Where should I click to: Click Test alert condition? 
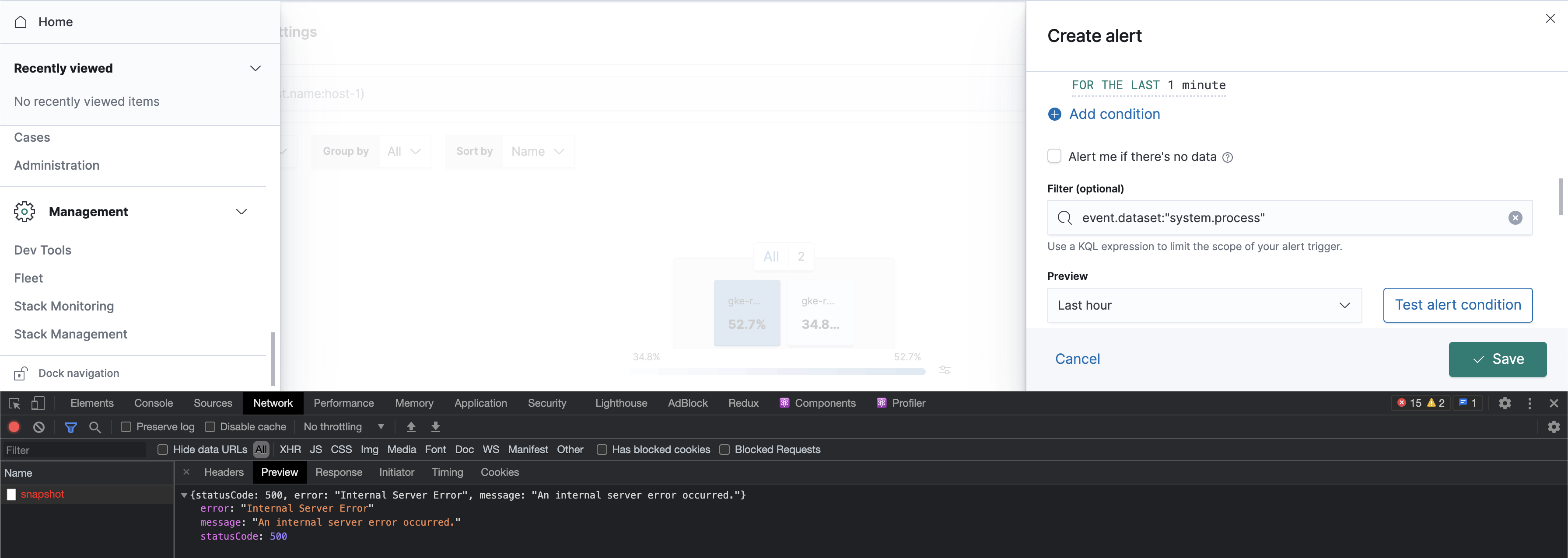pyautogui.click(x=1457, y=305)
